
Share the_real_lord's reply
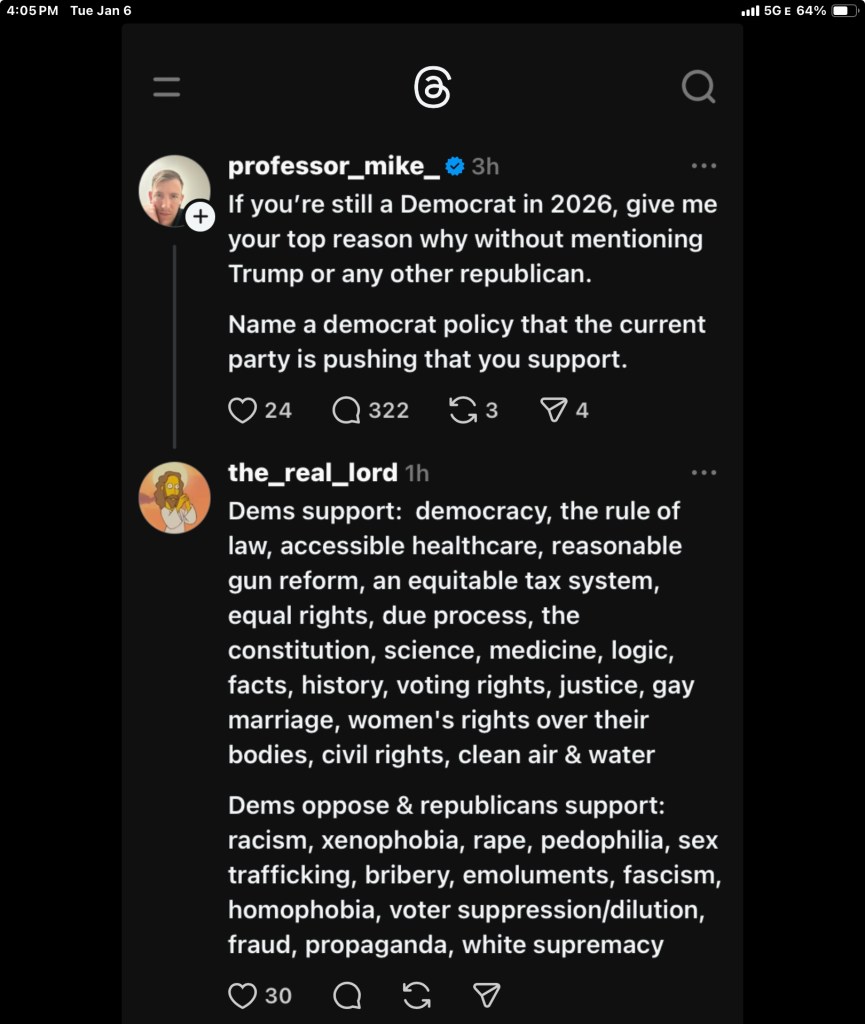point(486,995)
